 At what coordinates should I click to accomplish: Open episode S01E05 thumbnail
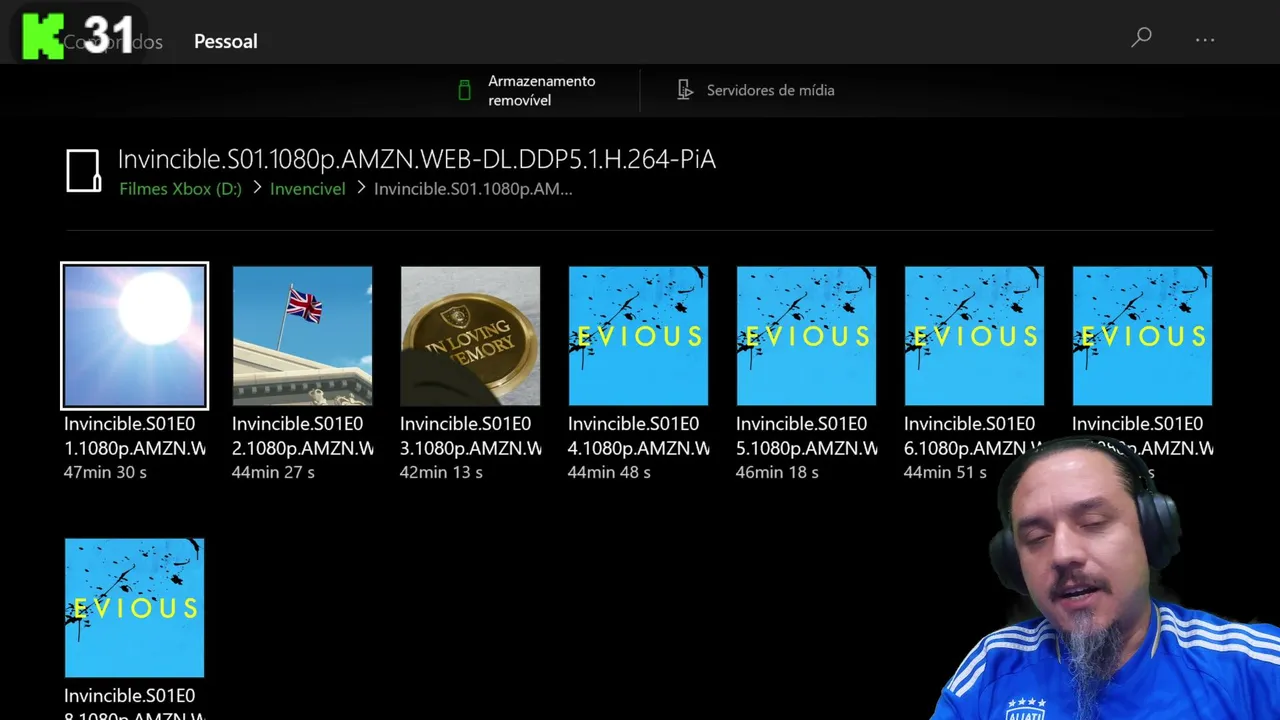(806, 336)
